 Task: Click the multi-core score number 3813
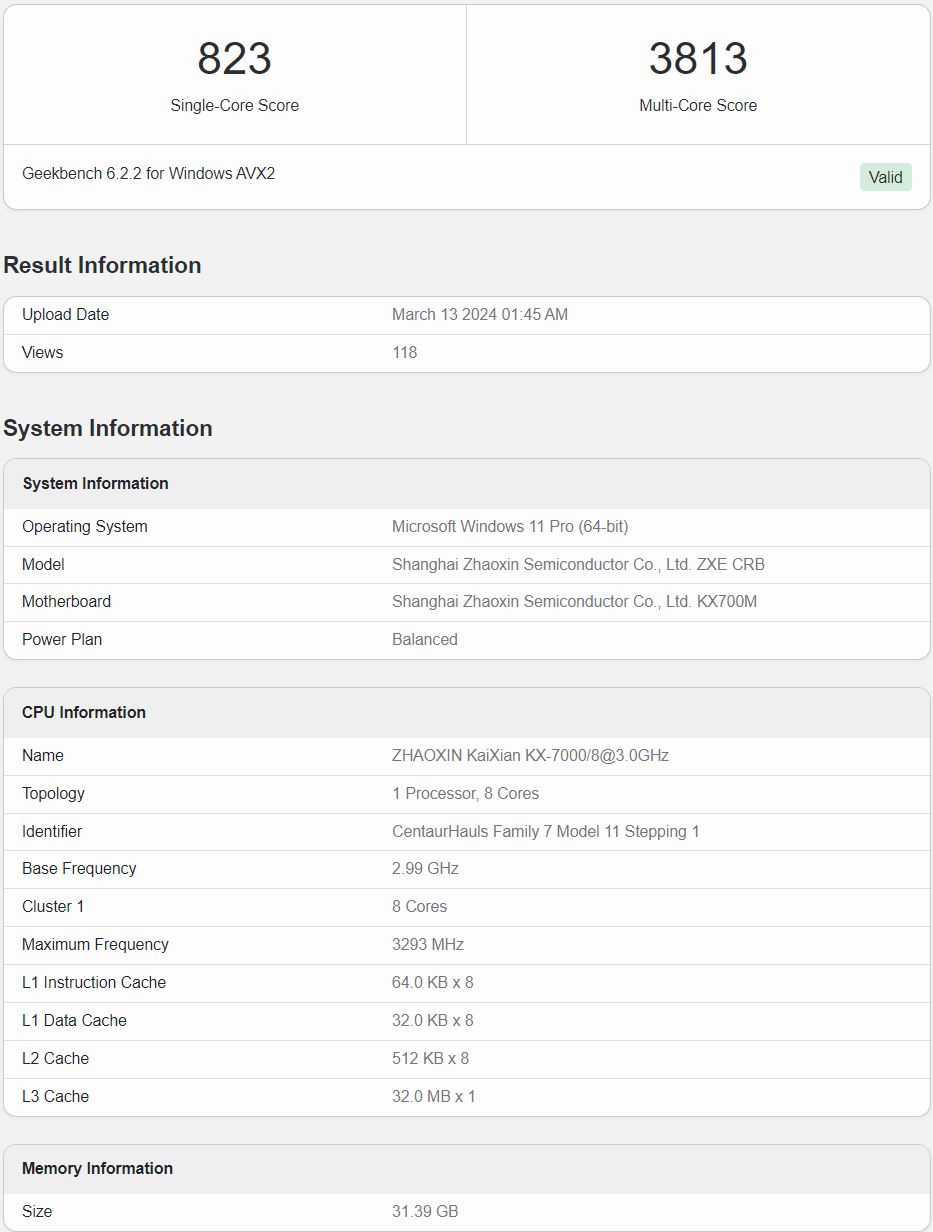point(698,59)
